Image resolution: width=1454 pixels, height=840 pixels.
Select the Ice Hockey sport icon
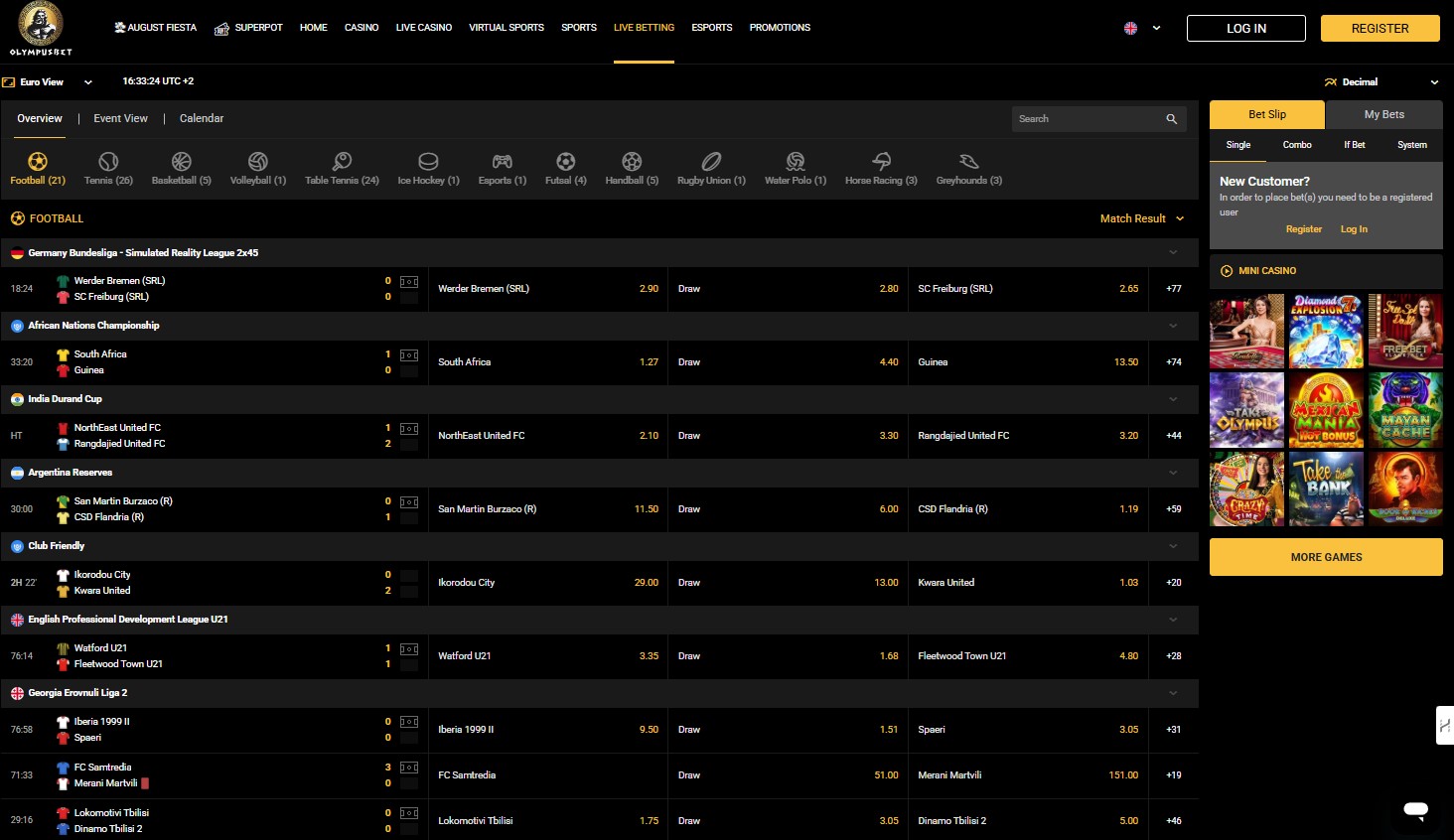click(x=428, y=162)
